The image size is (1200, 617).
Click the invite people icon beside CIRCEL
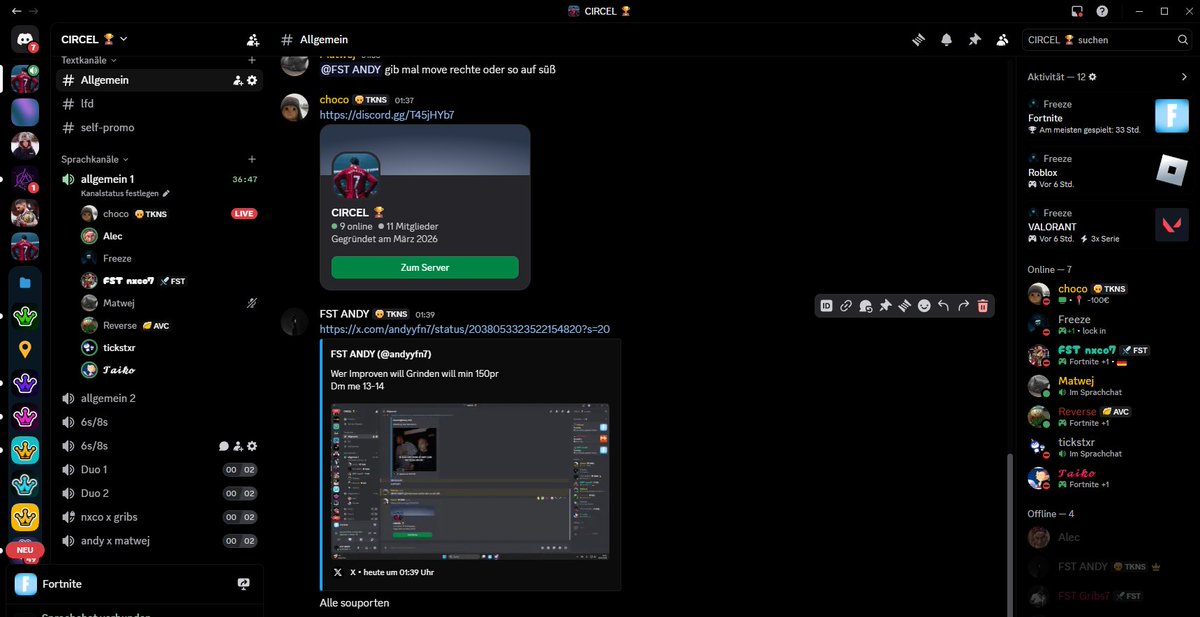point(253,40)
